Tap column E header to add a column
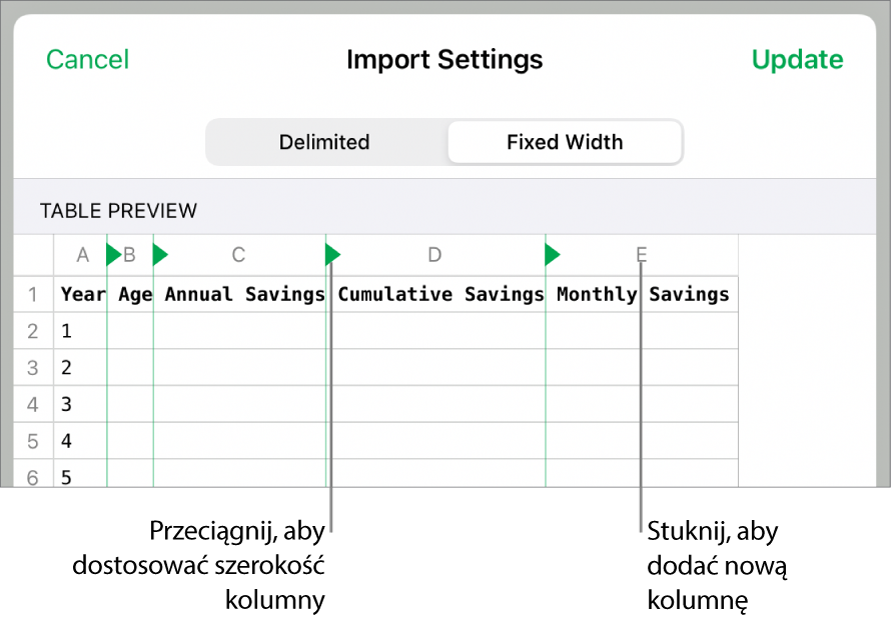 641,255
